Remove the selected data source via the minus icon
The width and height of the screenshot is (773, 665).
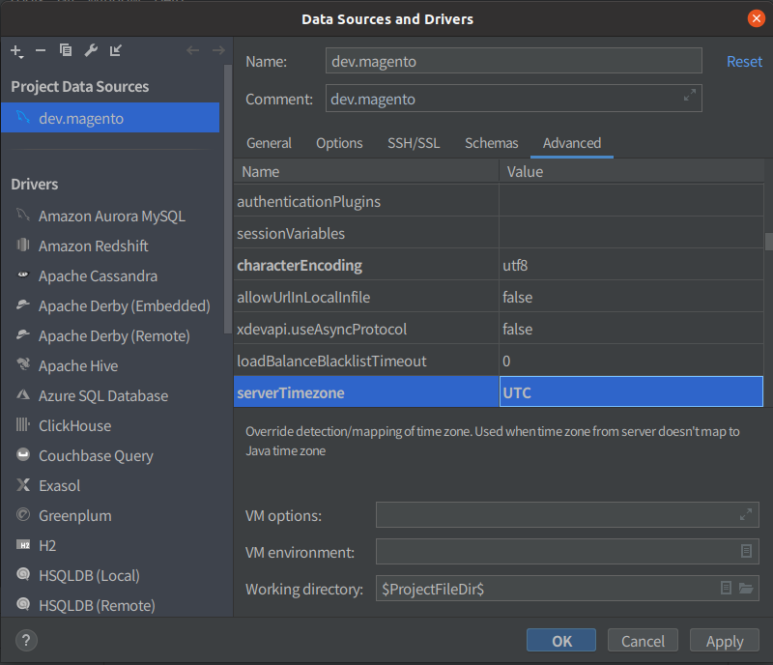pos(40,50)
